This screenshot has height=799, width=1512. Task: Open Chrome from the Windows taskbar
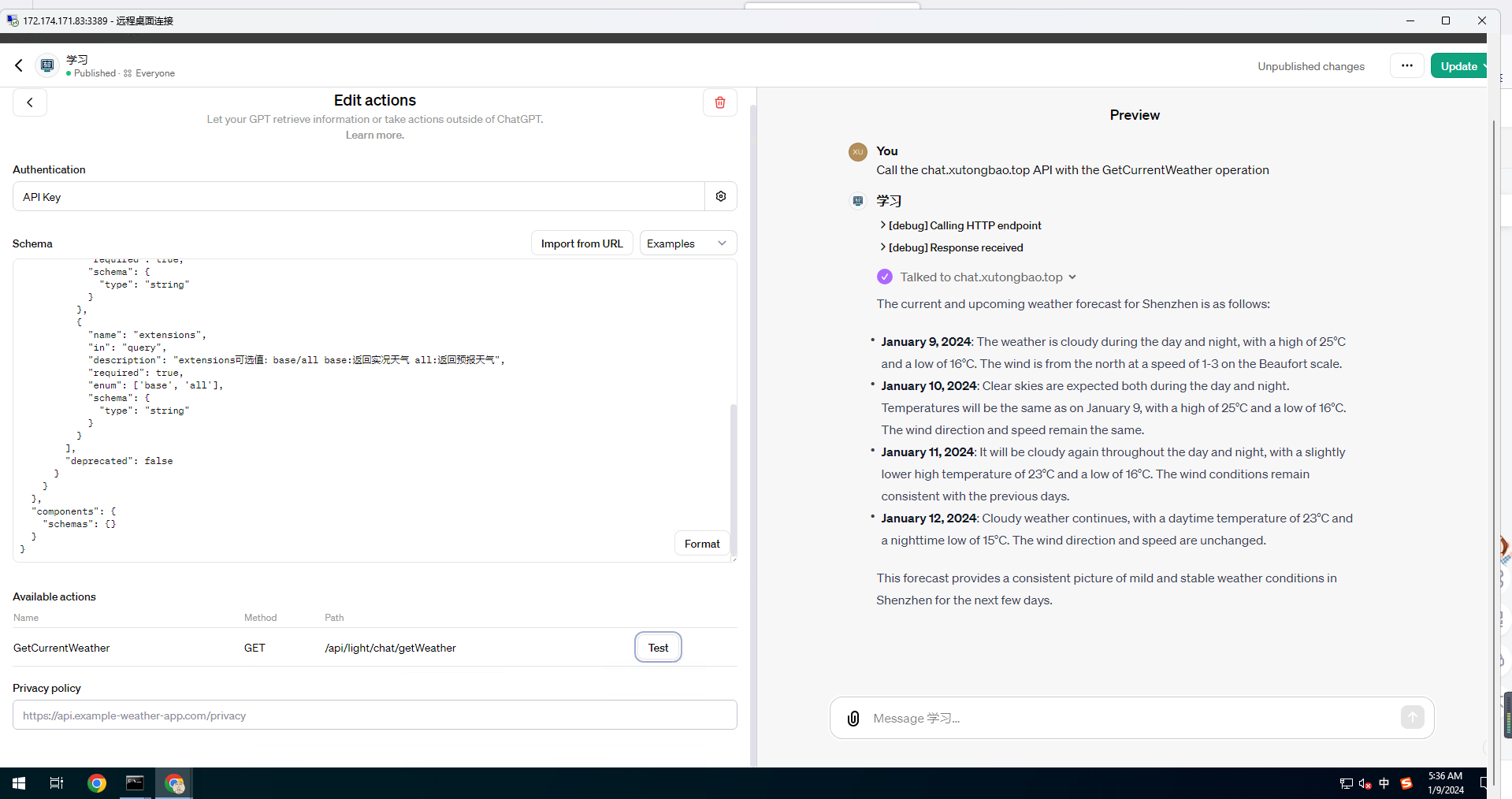[x=97, y=783]
